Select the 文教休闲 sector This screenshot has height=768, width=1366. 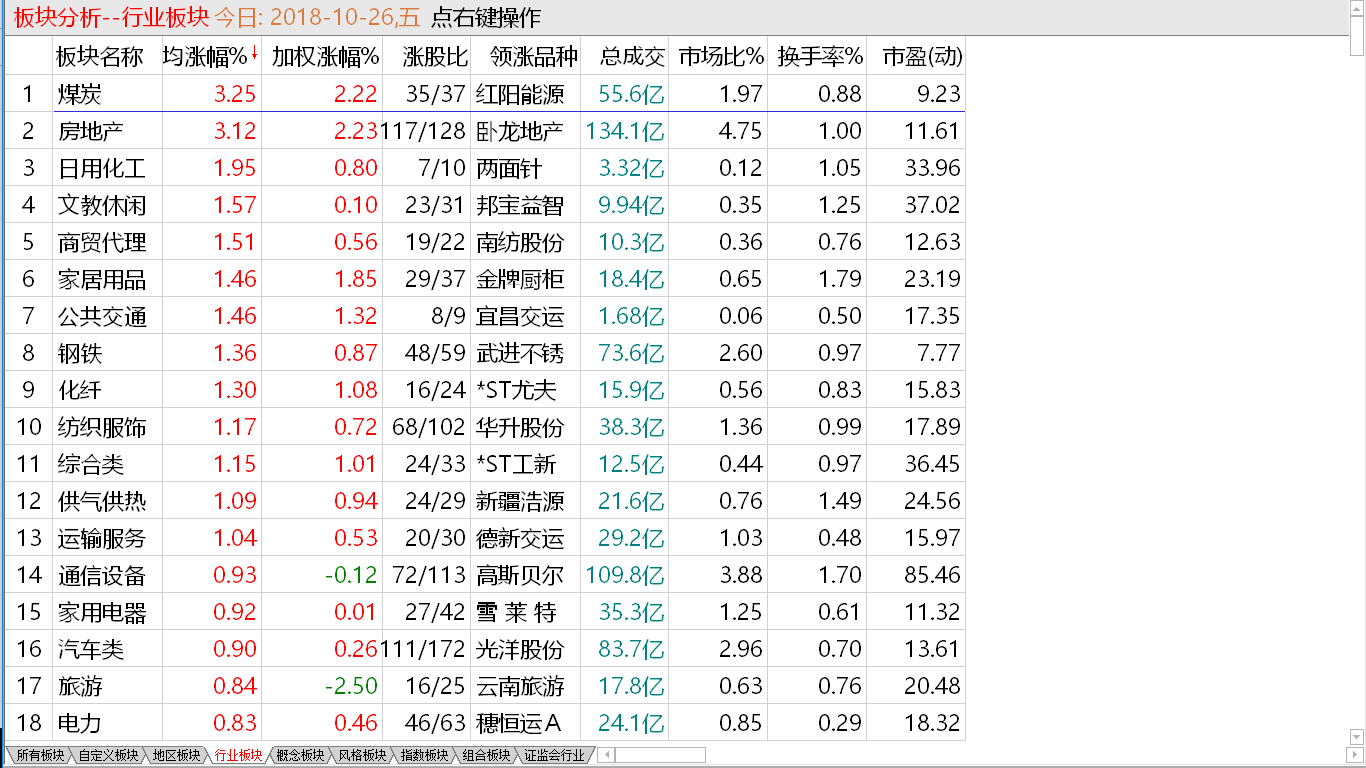[102, 205]
